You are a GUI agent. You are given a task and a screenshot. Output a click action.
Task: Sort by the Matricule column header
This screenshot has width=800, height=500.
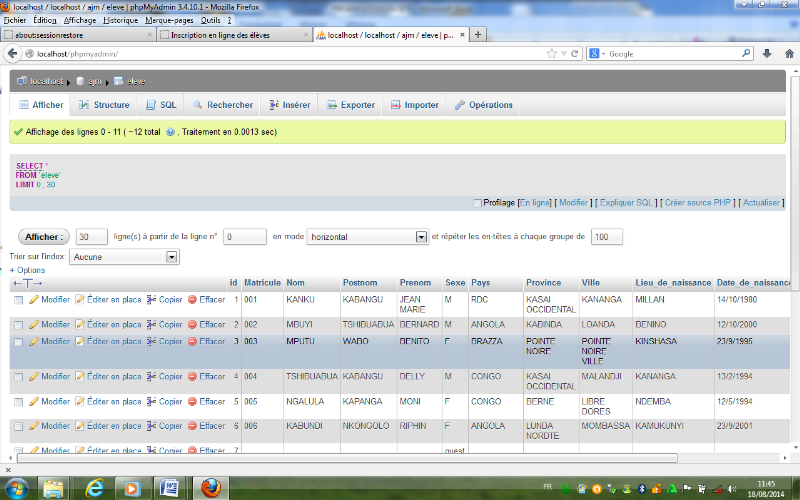tap(262, 283)
